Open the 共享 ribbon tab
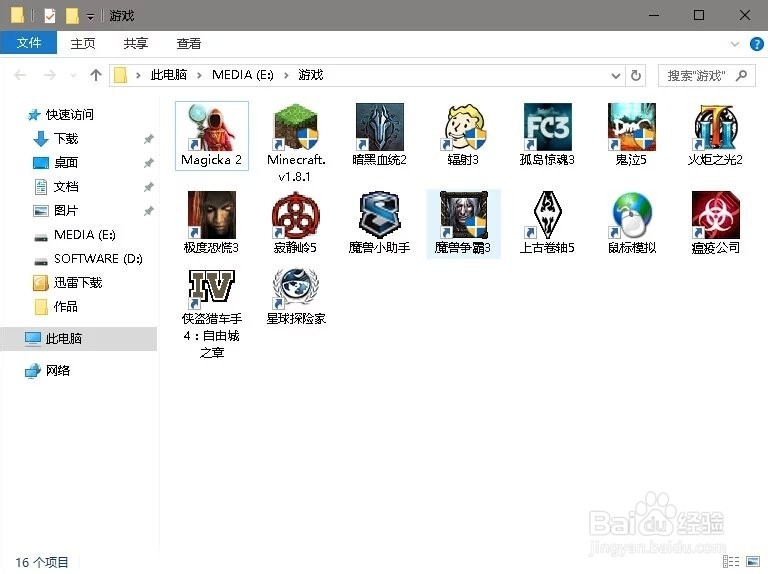The image size is (768, 574). 136,44
